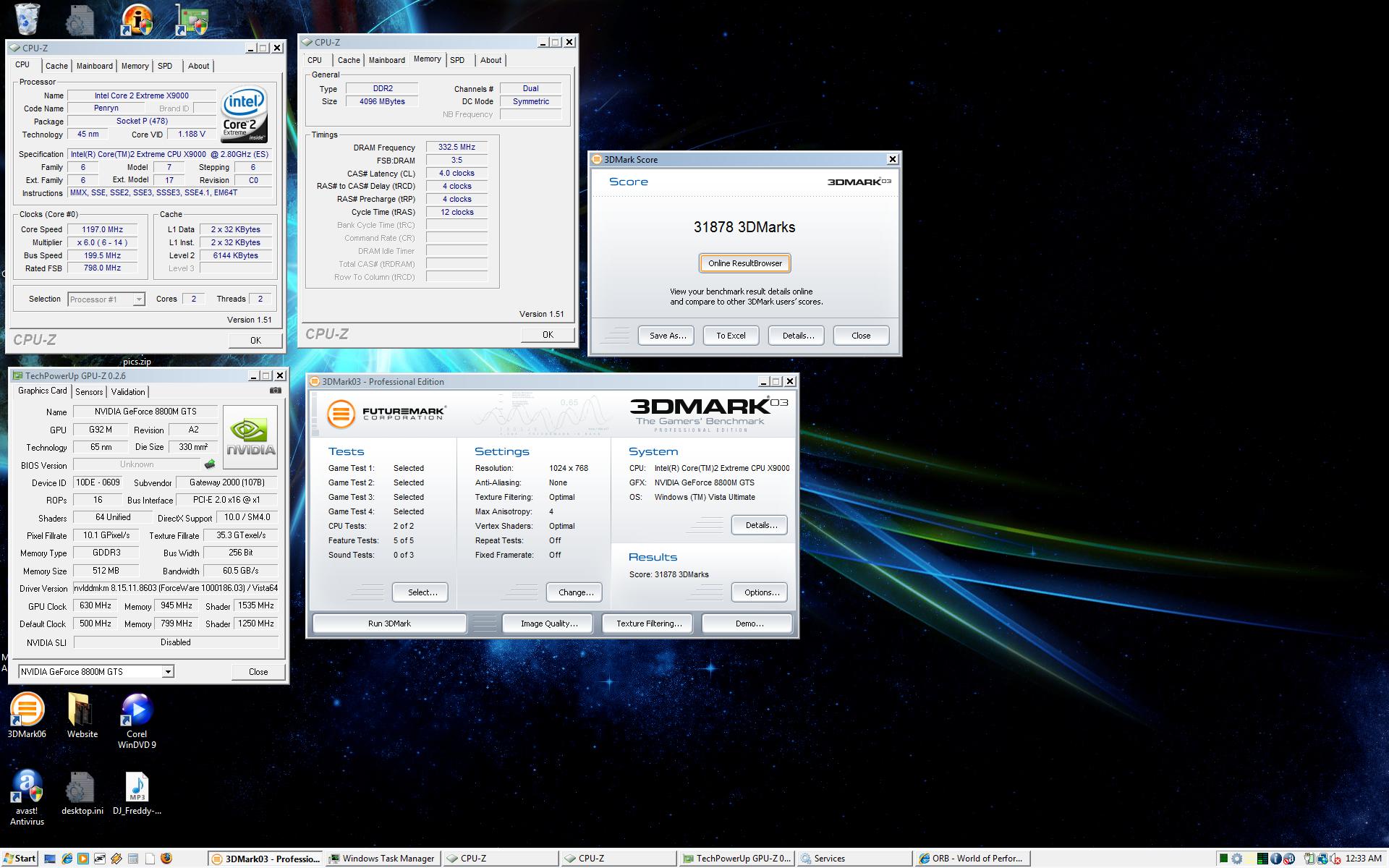The width and height of the screenshot is (1389, 868).
Task: Click the network tray icon
Action: tap(1322, 859)
